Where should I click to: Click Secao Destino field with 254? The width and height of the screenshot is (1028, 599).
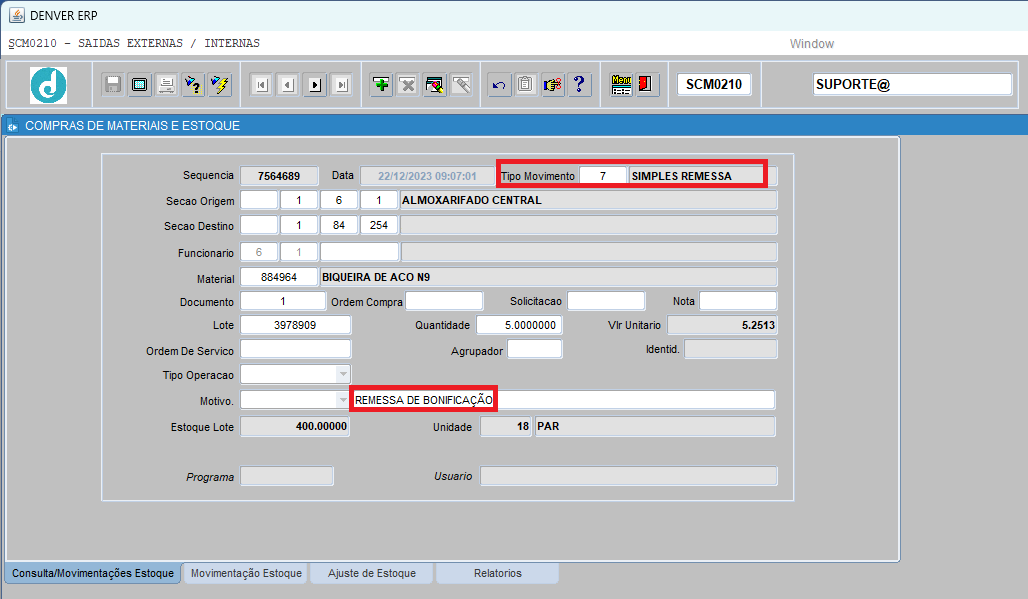(x=379, y=225)
